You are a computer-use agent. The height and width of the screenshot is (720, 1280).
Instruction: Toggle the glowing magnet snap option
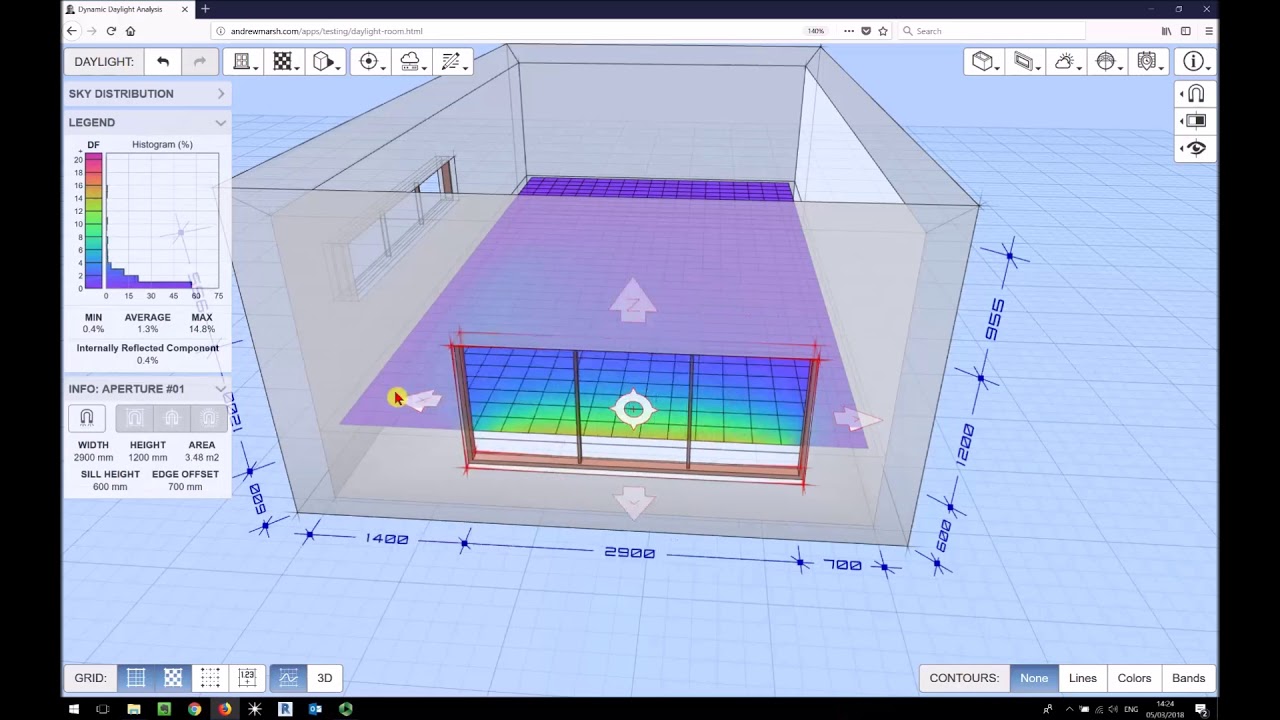[209, 418]
